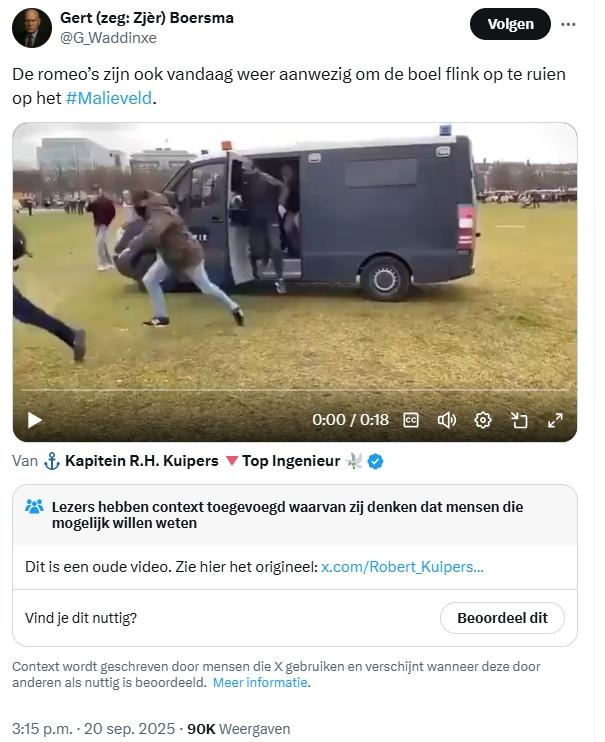This screenshot has width=605, height=742.
Task: Open Gert Boersma's profile avatar
Action: pyautogui.click(x=32, y=27)
